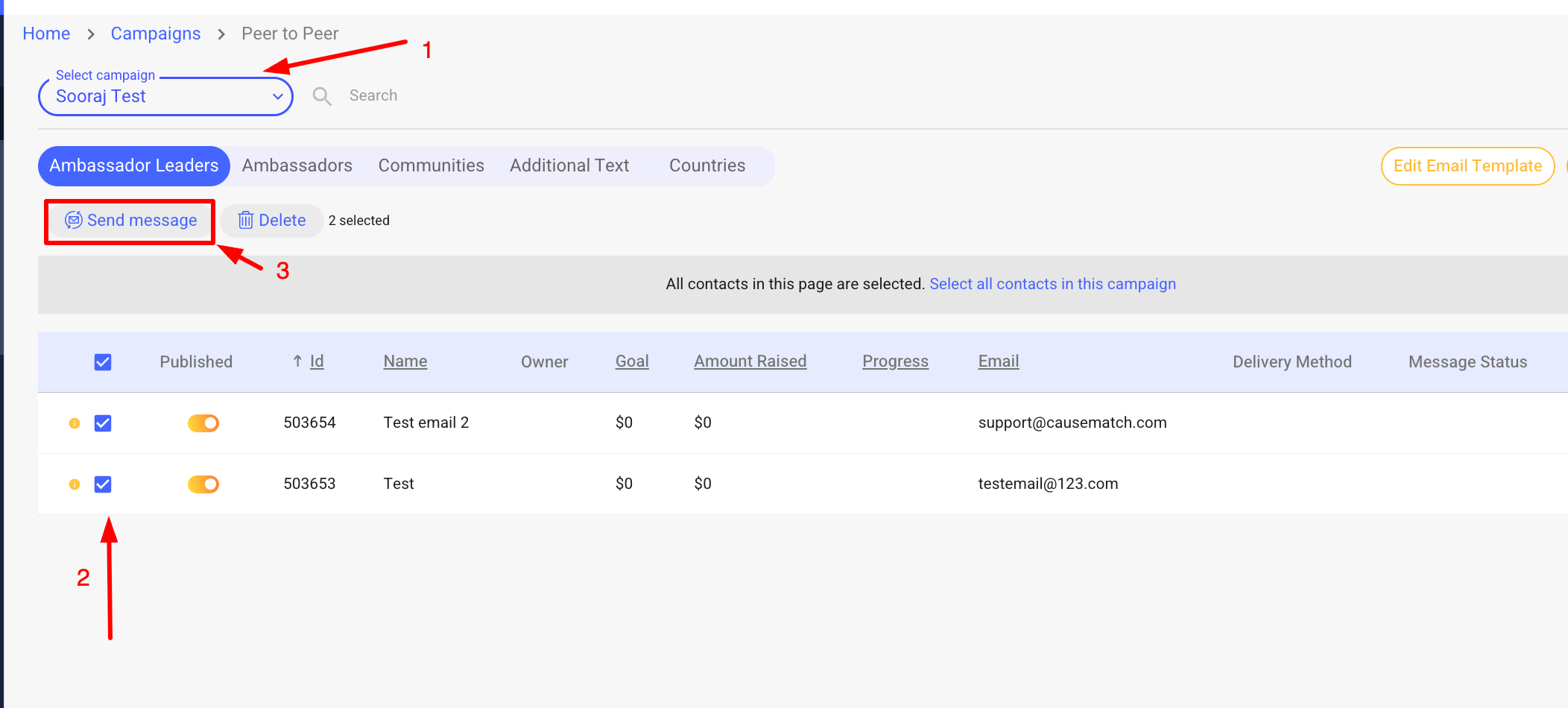Click breadcrumb chevron after Campaigns

tap(221, 34)
